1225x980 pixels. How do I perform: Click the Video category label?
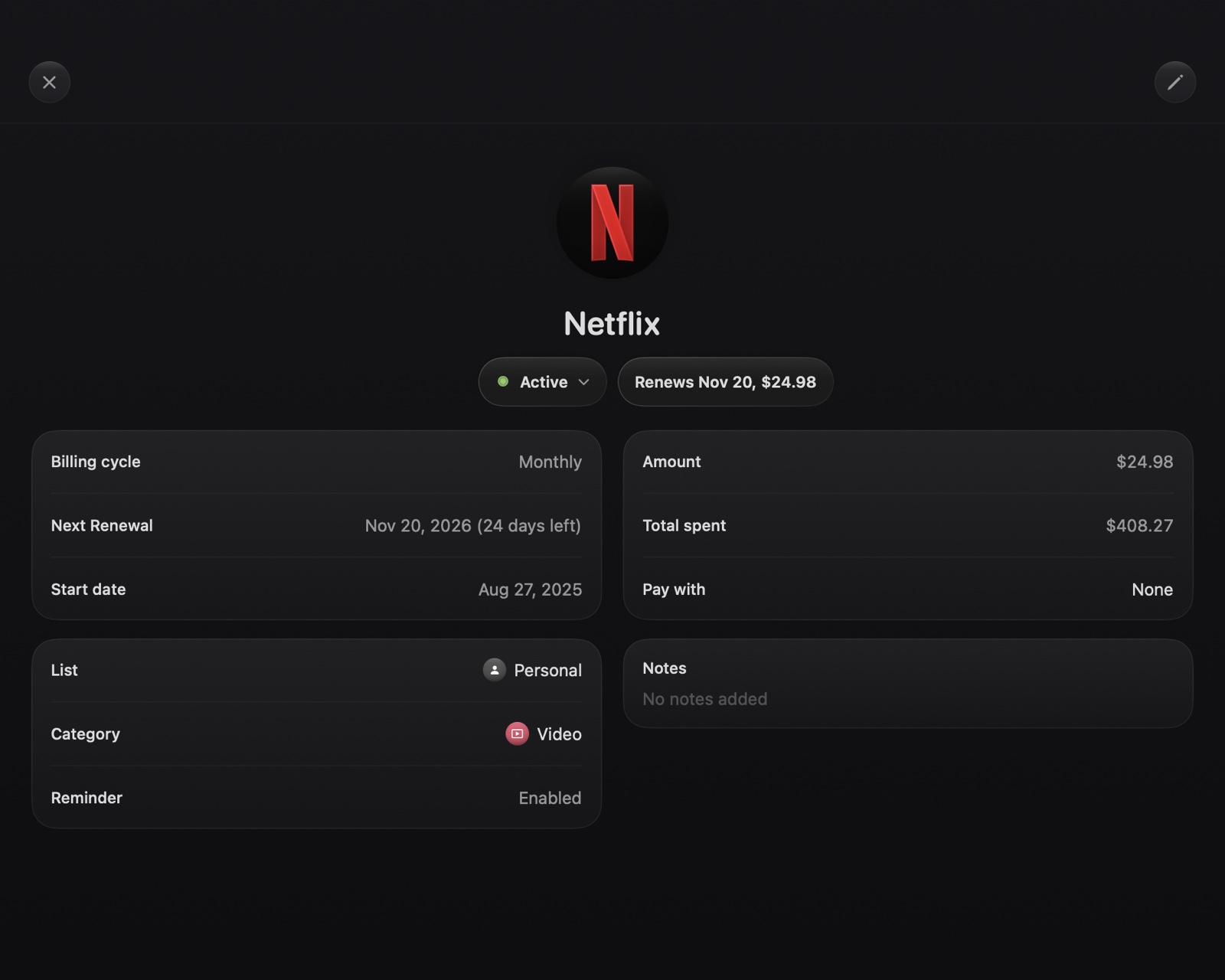pyautogui.click(x=559, y=734)
